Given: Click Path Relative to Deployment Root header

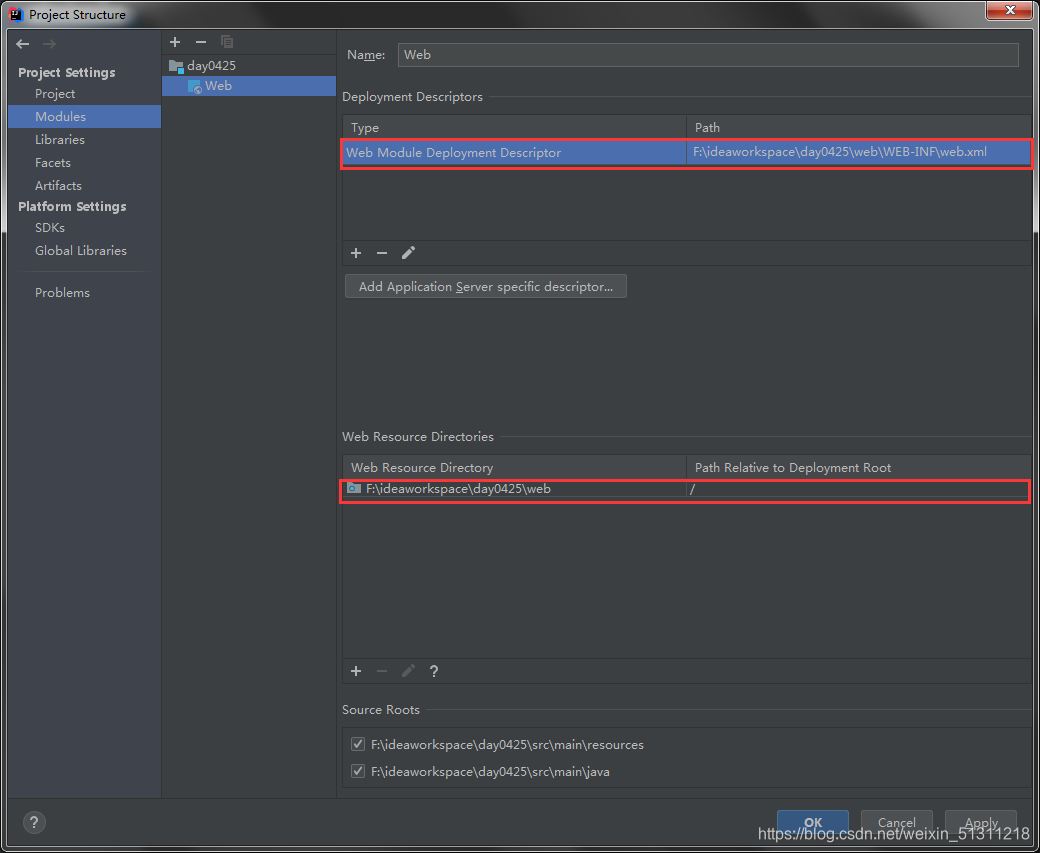Looking at the screenshot, I should click(x=859, y=468).
